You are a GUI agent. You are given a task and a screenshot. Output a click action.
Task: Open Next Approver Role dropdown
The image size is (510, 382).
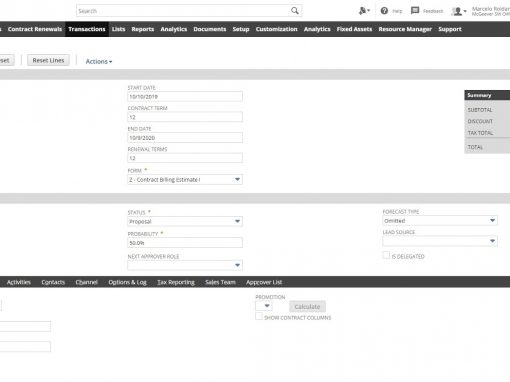click(x=185, y=265)
